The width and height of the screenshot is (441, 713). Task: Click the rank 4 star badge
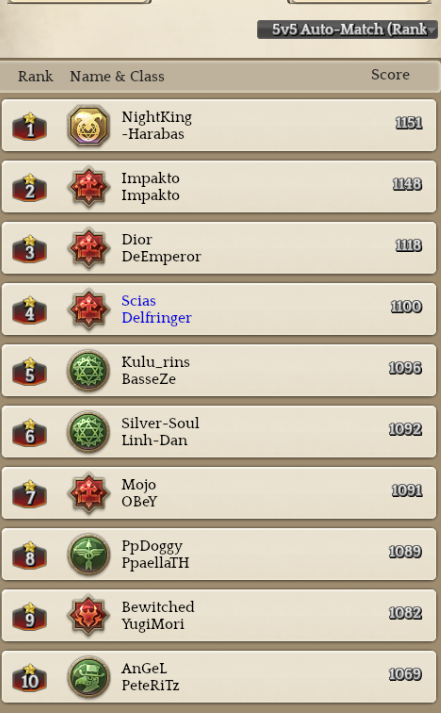click(x=30, y=310)
